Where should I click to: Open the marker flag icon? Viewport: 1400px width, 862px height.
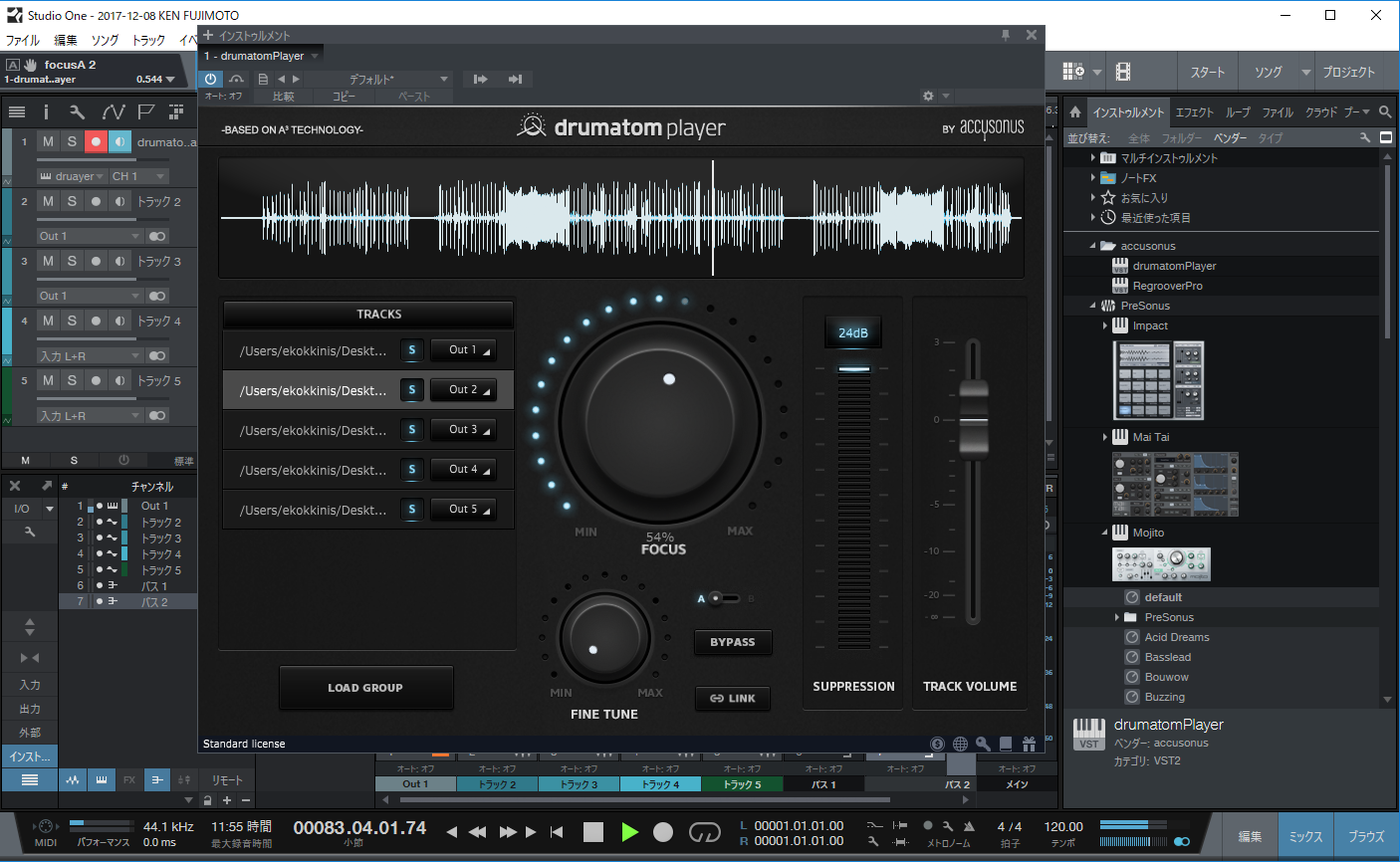(x=145, y=111)
